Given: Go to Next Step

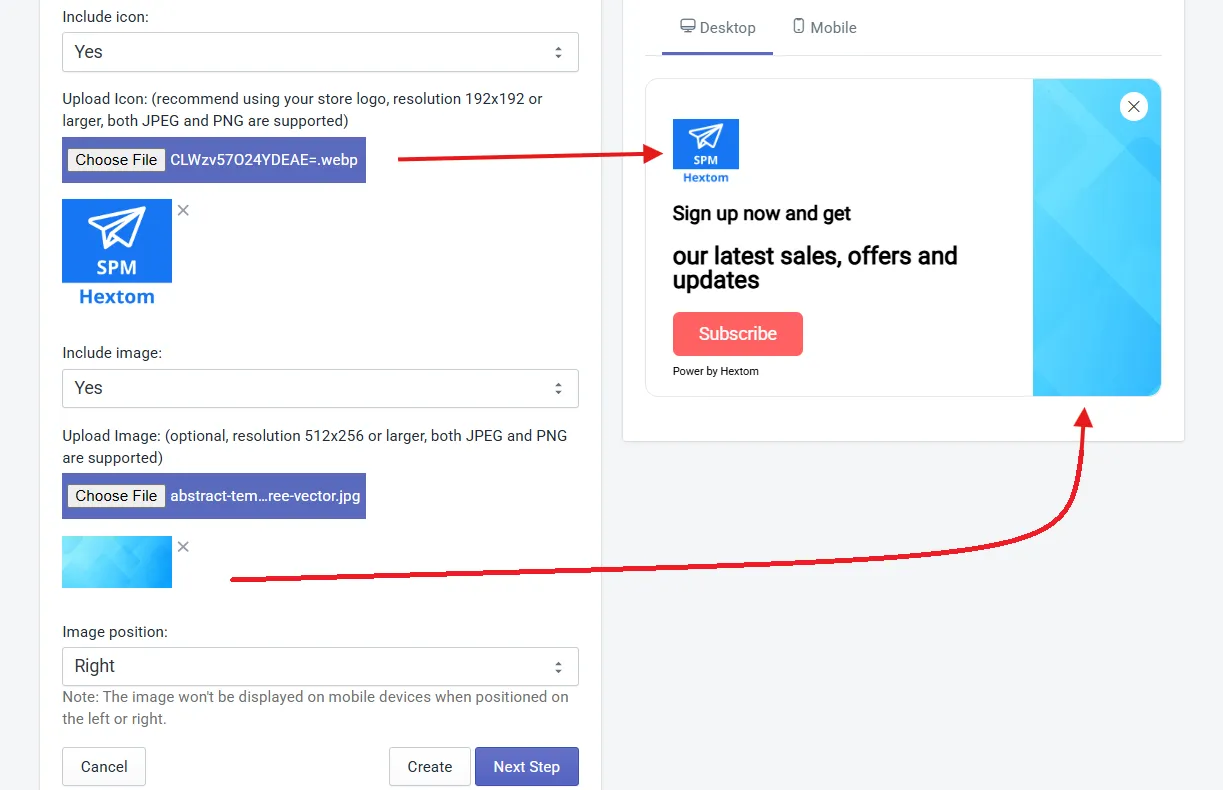Looking at the screenshot, I should click(527, 767).
